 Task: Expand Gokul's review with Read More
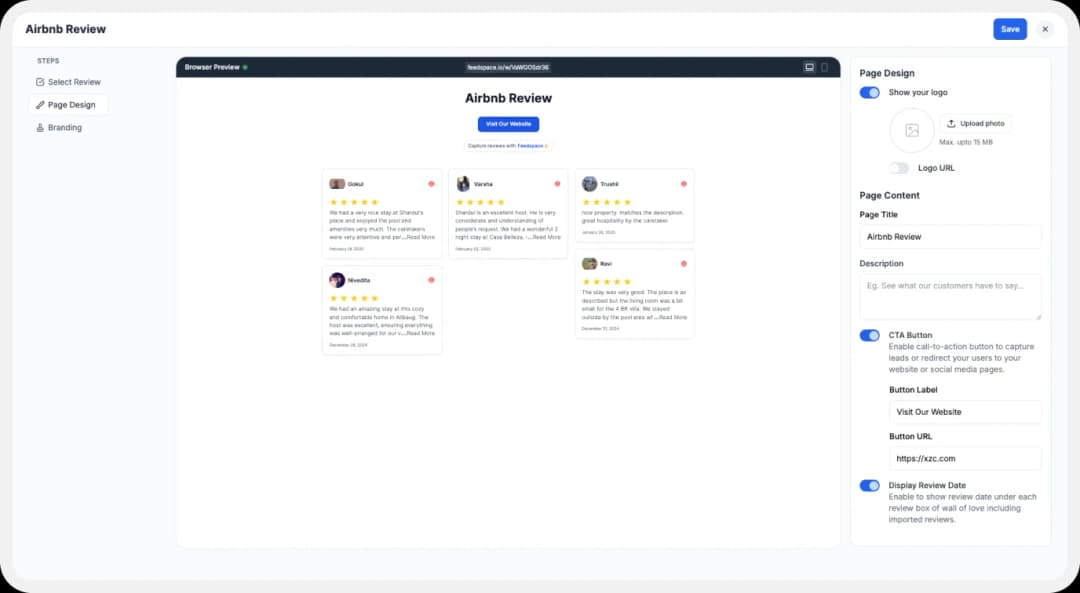pos(420,237)
